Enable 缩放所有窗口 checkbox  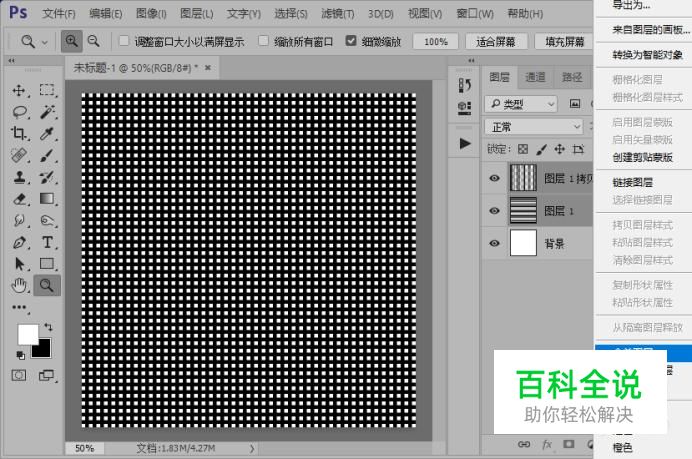click(x=263, y=41)
